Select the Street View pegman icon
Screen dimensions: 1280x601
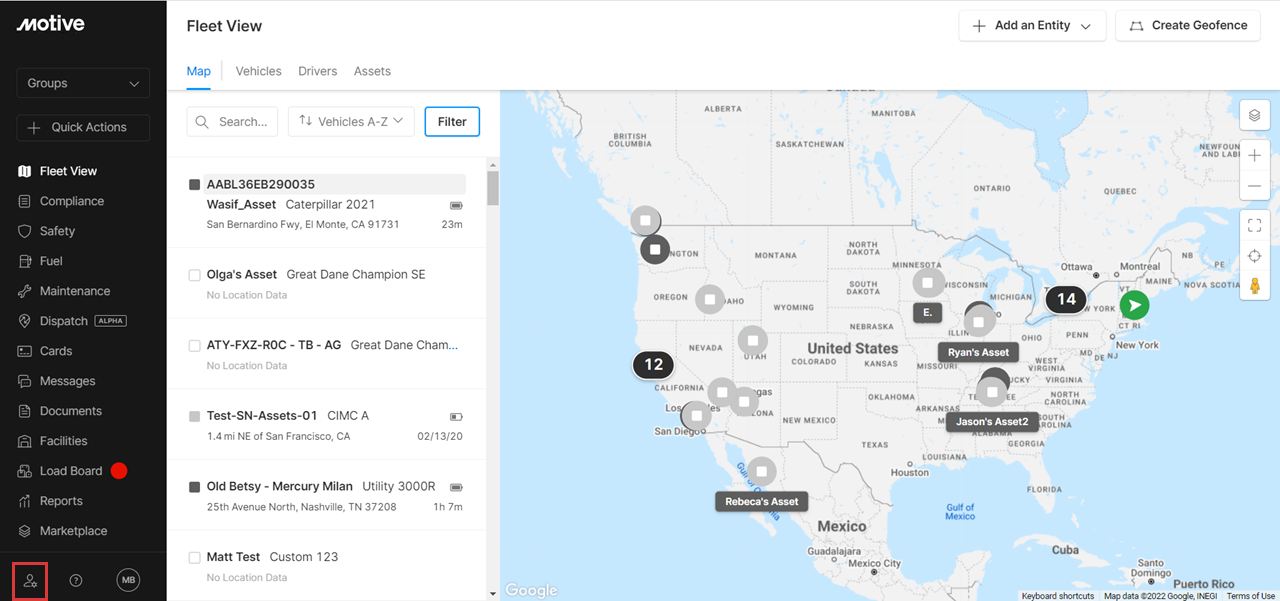pyautogui.click(x=1255, y=286)
